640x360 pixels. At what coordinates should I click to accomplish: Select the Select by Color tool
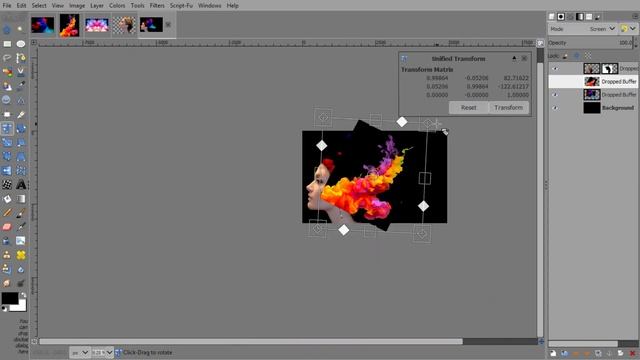click(7, 72)
